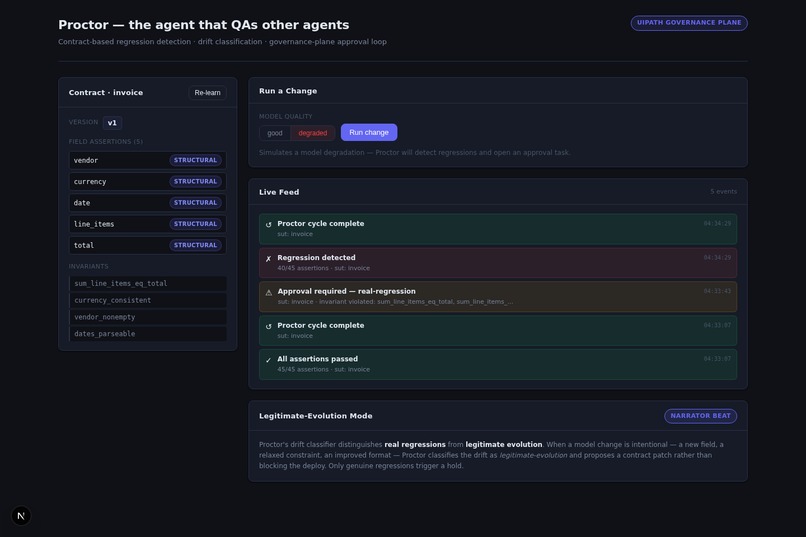Click the v1 version tag
The height and width of the screenshot is (537, 806).
[112, 123]
